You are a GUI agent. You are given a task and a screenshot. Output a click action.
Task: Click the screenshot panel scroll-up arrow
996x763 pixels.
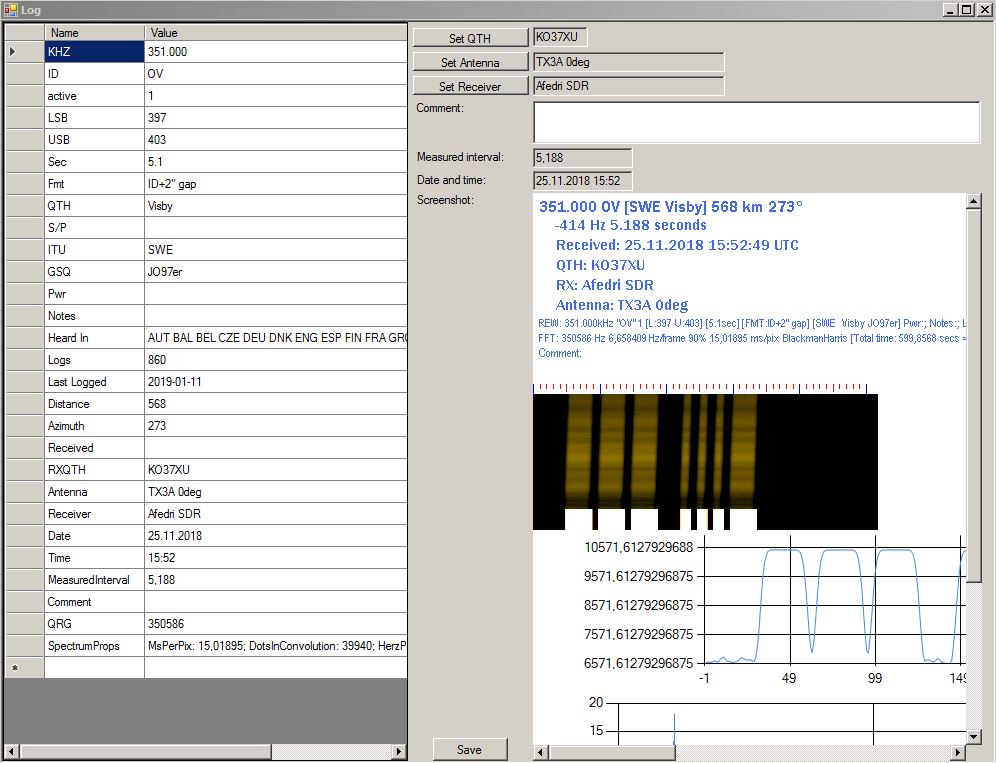click(973, 201)
